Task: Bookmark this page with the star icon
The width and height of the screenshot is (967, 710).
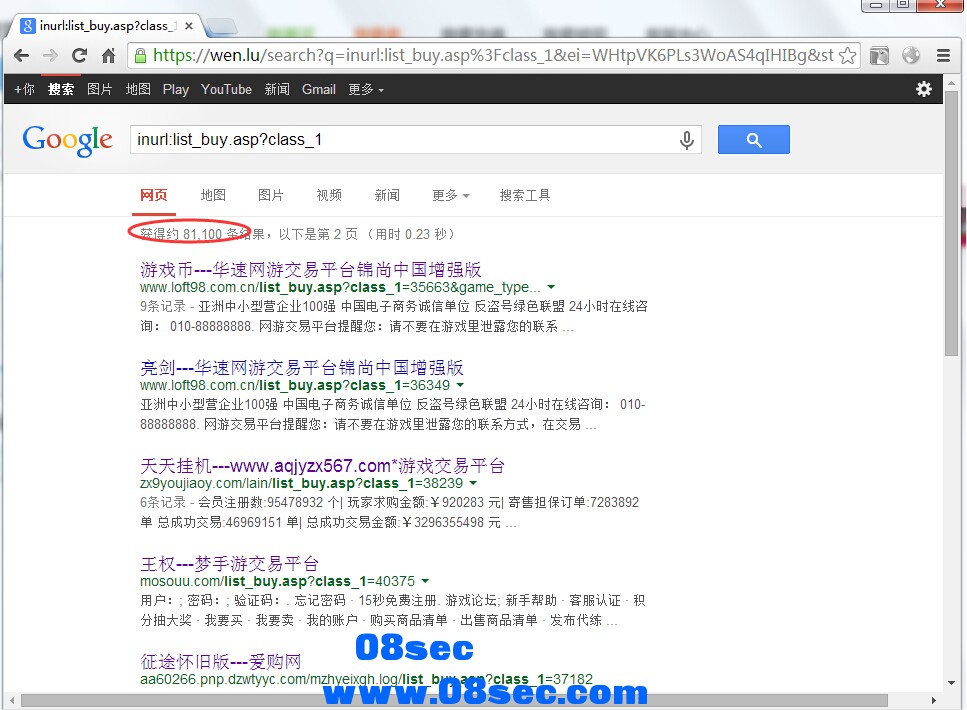Action: [848, 56]
